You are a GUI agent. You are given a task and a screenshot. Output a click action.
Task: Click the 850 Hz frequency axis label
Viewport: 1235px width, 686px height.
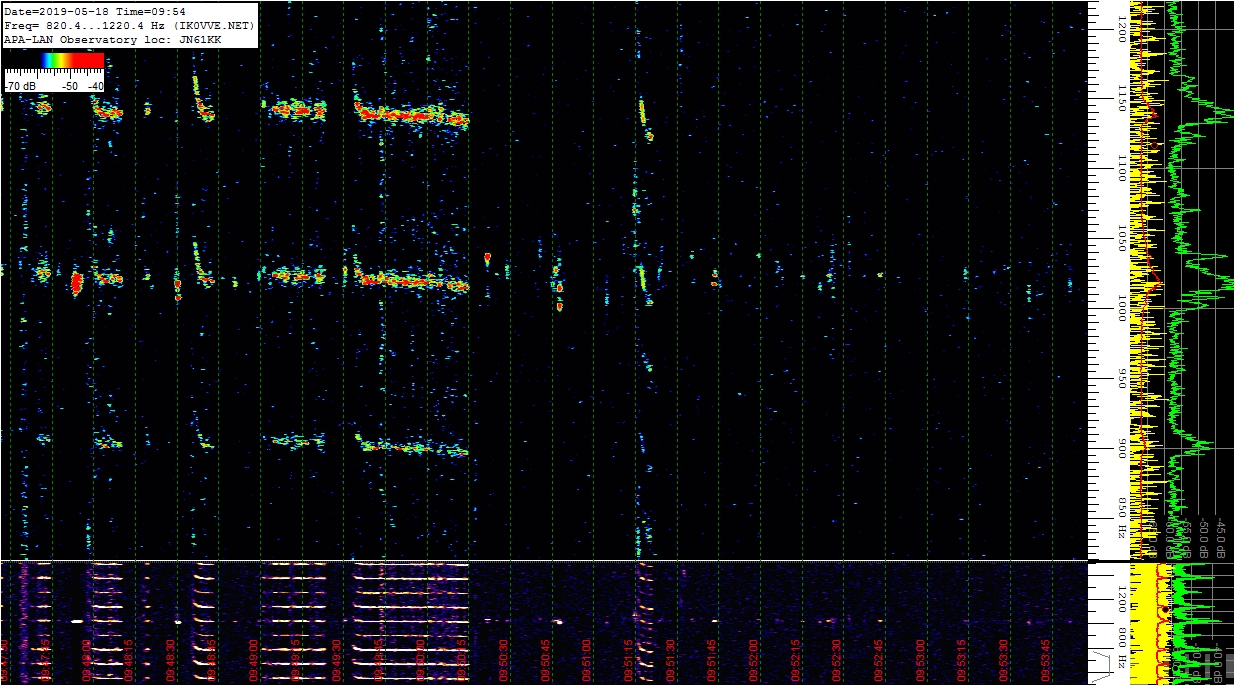tap(1122, 516)
